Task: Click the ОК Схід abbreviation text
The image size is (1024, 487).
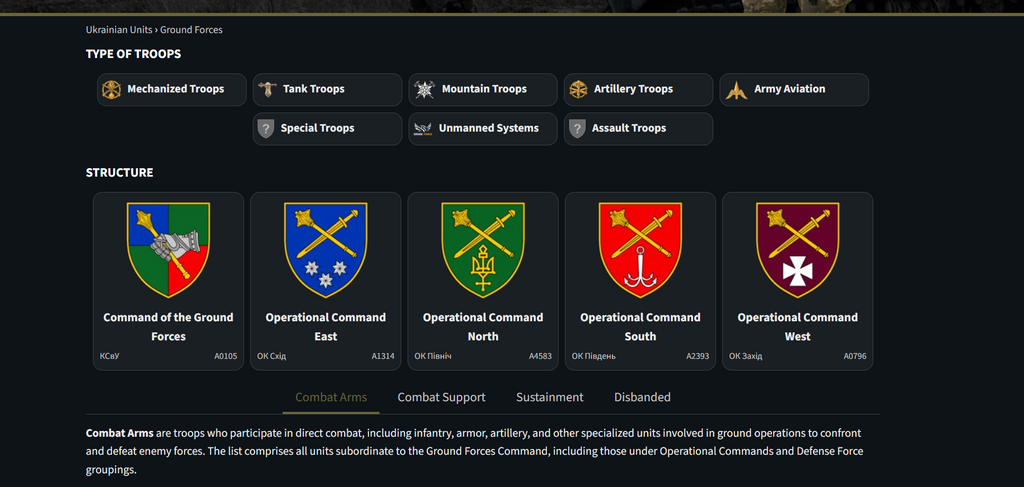Action: 272,356
